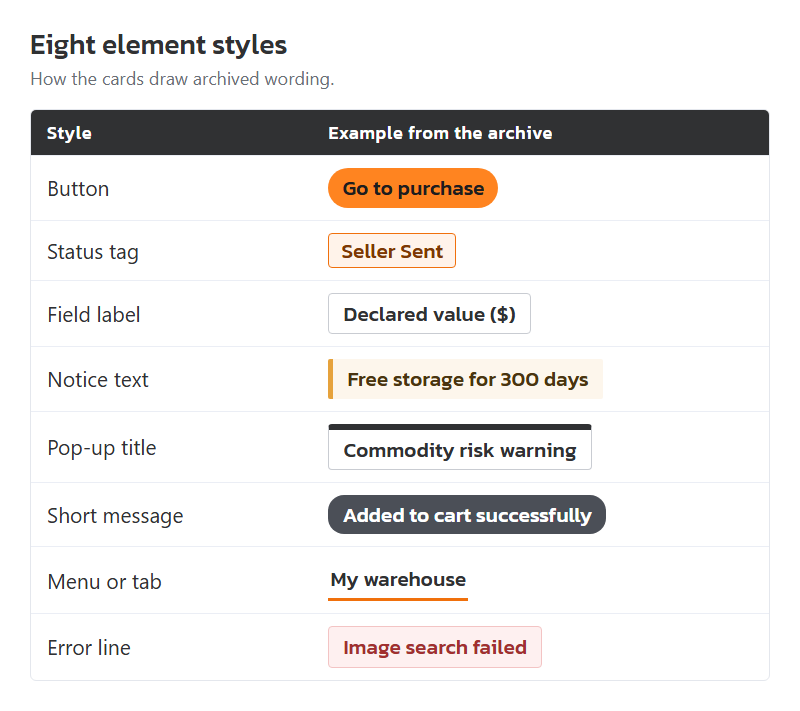Click the 'Status tag' row label
Image resolution: width=800 pixels, height=711 pixels.
pos(93,252)
